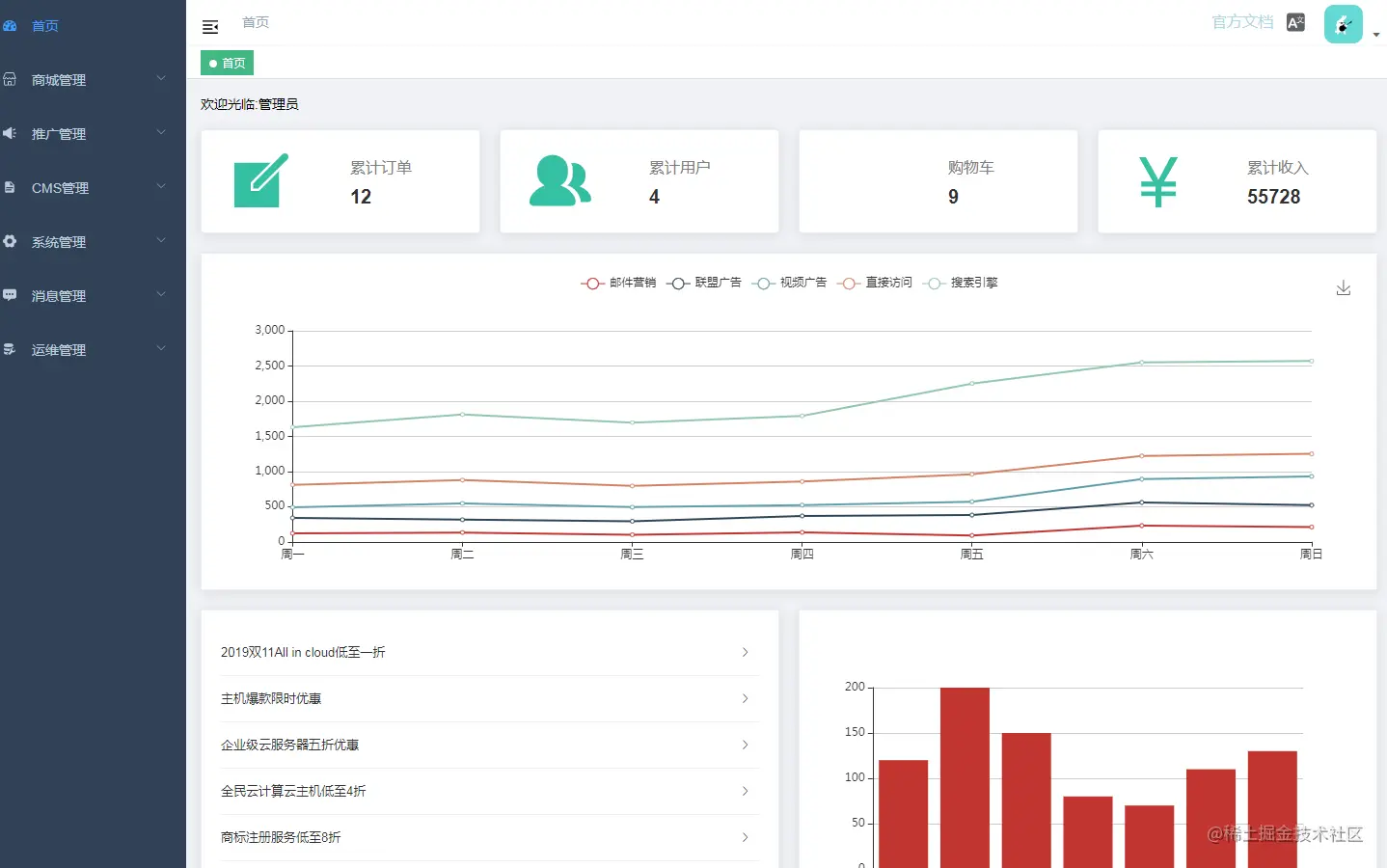1387x868 pixels.
Task: Open the language switch icon
Action: pyautogui.click(x=1295, y=22)
